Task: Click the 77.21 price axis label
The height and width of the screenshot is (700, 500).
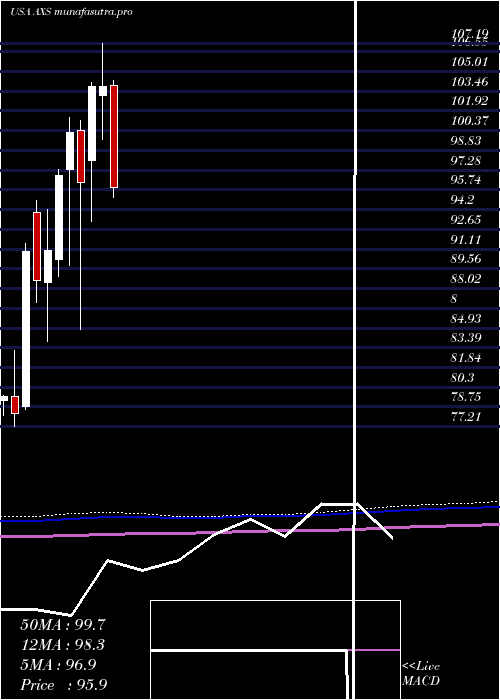Action: pos(466,417)
